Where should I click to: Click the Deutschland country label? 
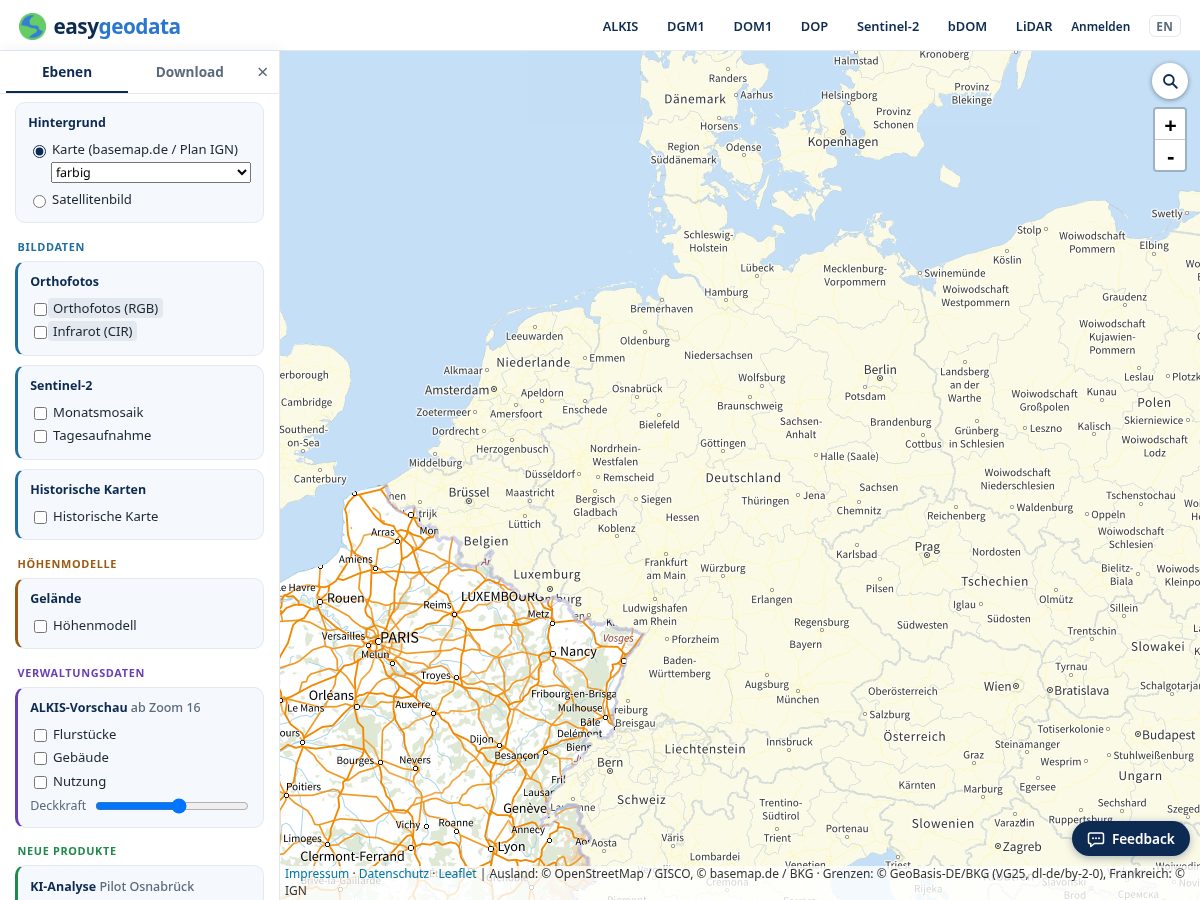tap(743, 478)
